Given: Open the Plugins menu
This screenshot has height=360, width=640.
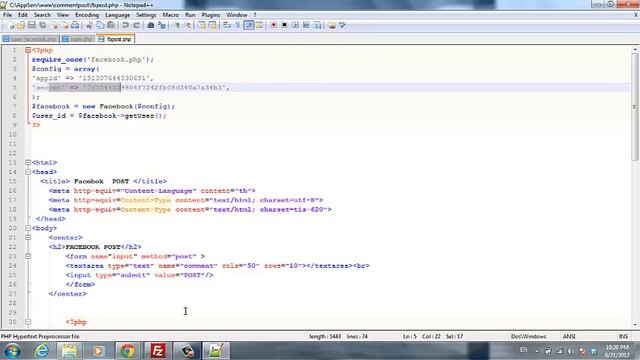Looking at the screenshot, I should pyautogui.click(x=211, y=15).
